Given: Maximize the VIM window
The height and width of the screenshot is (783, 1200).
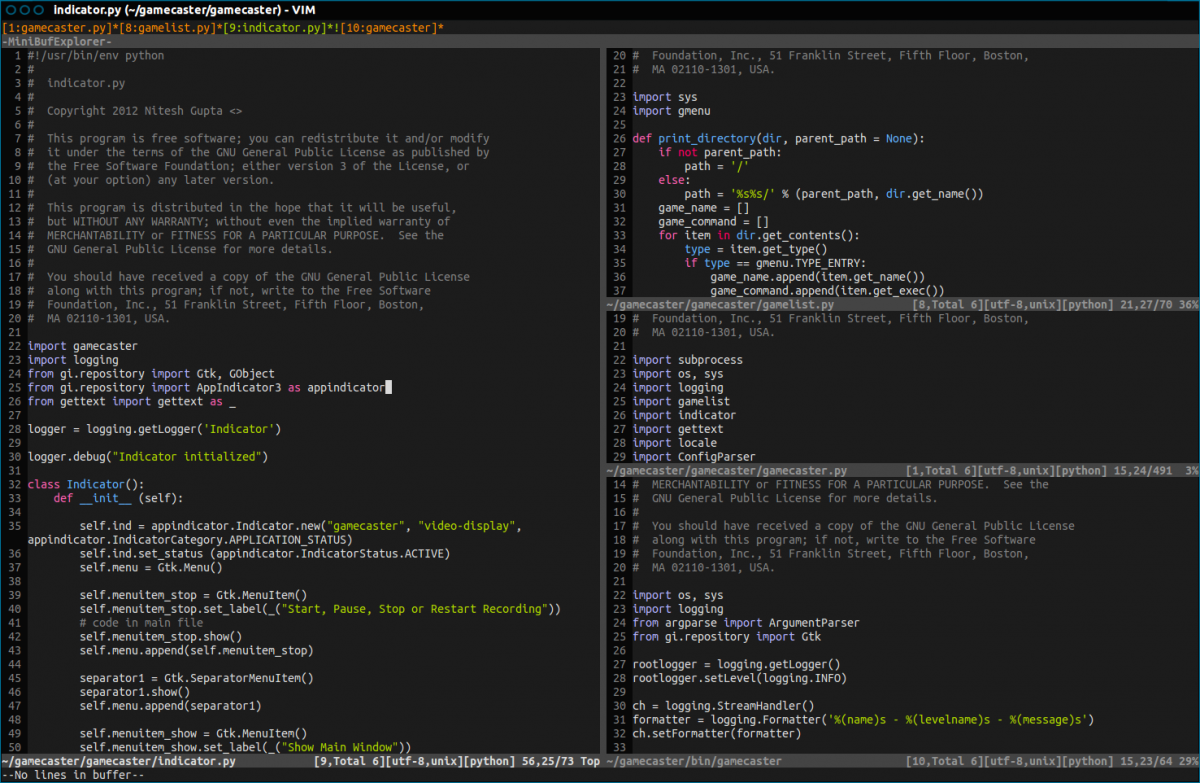Looking at the screenshot, I should pos(41,9).
